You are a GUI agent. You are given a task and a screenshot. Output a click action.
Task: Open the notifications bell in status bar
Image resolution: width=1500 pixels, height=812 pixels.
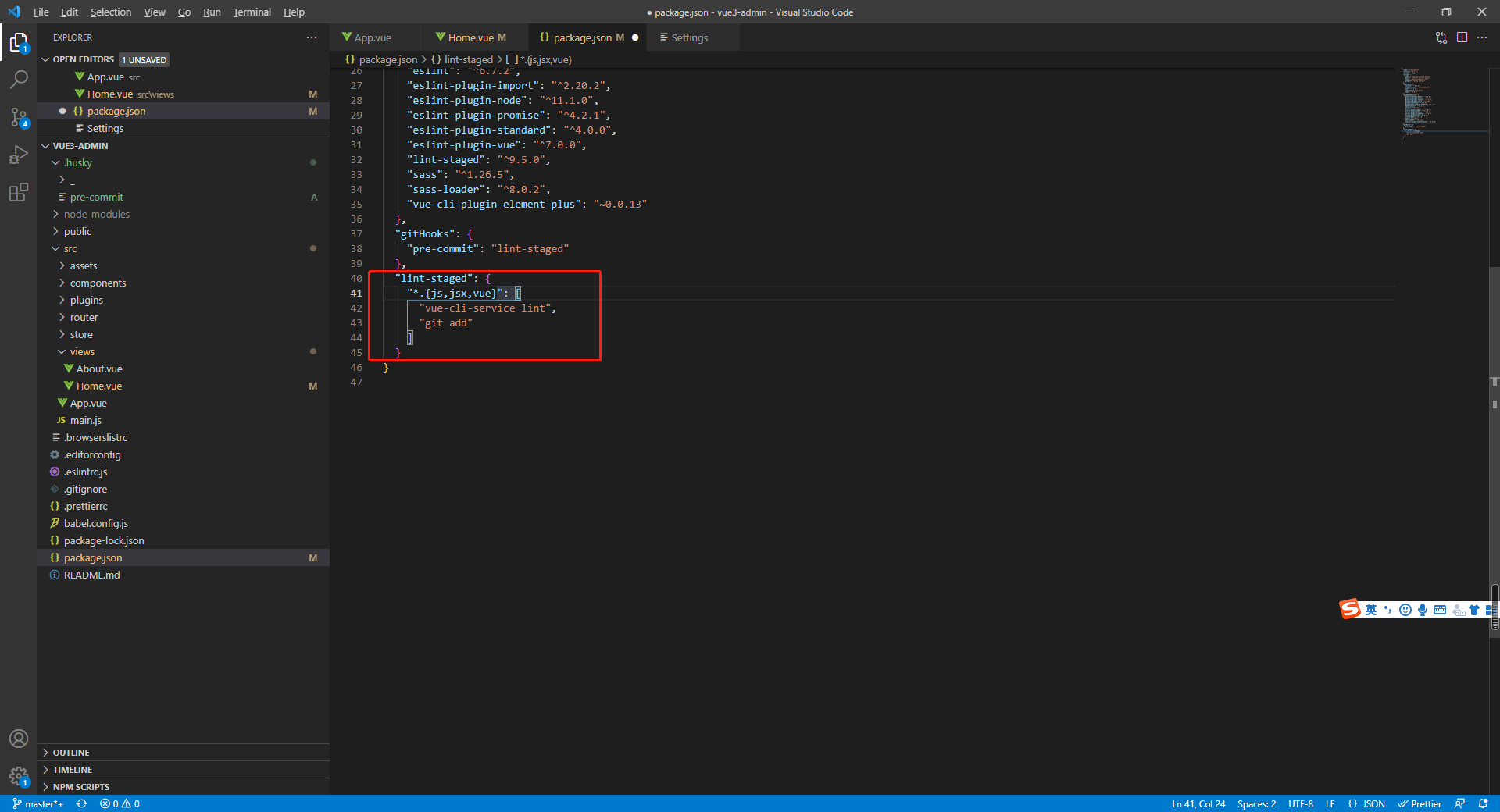point(1483,803)
